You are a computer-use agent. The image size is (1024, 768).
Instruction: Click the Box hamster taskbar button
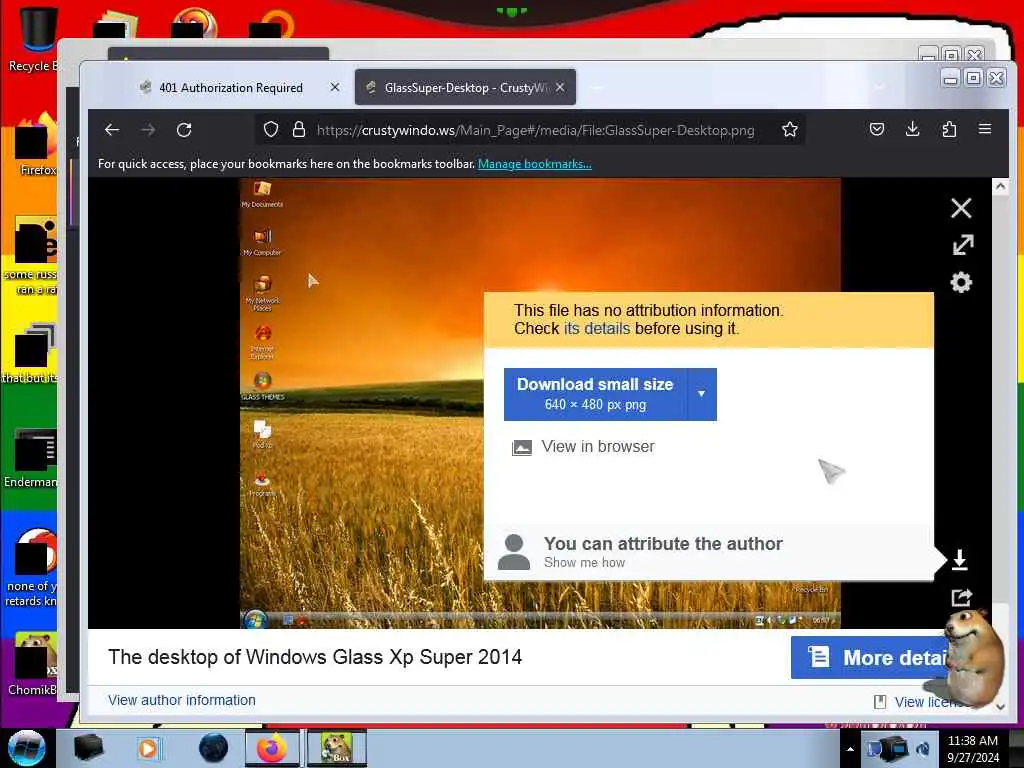pos(337,748)
